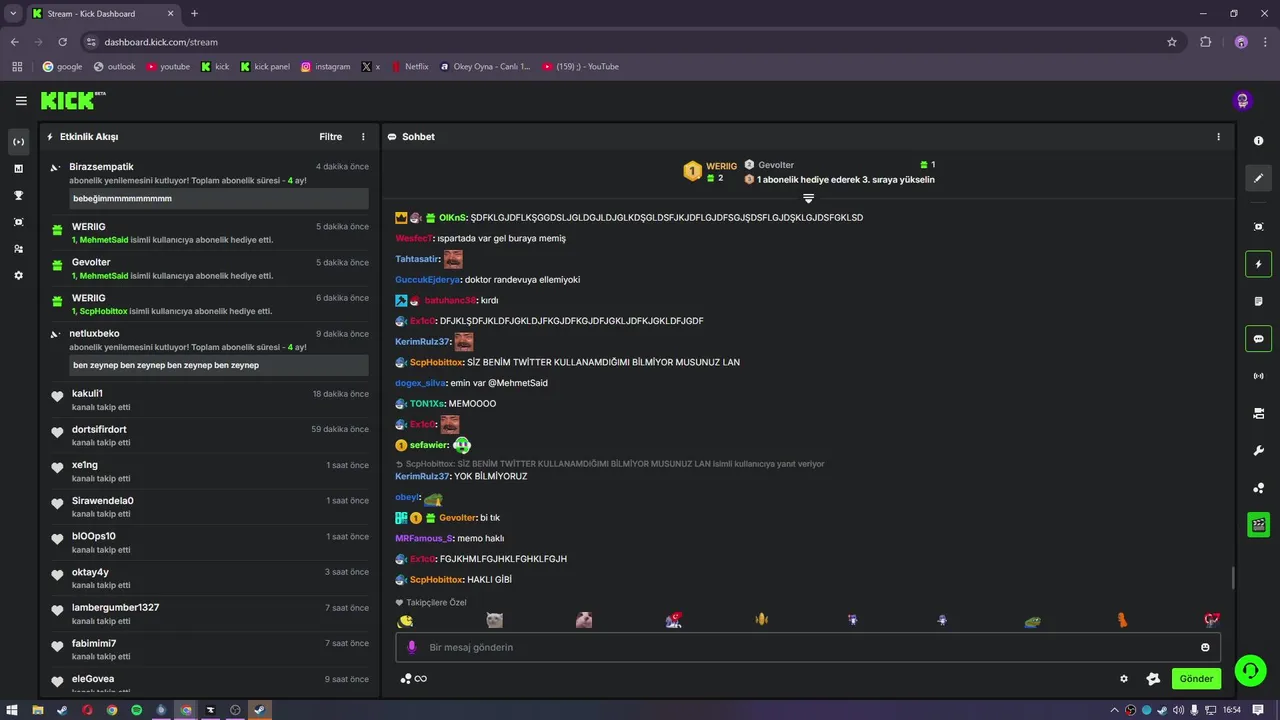The height and width of the screenshot is (720, 1280).
Task: Click chat username MRFamous_S
Action: pos(424,538)
